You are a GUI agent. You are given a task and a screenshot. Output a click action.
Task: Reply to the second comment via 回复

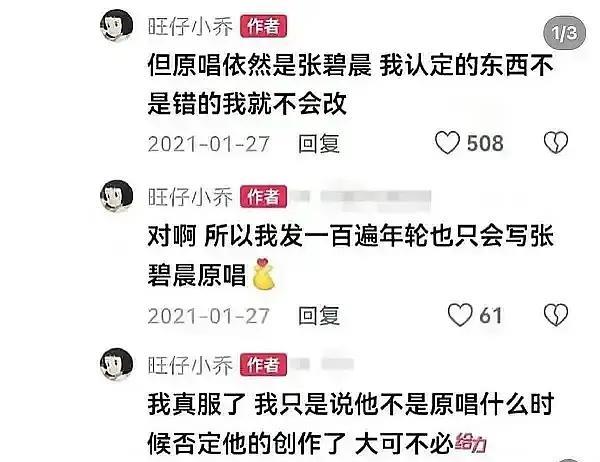tap(318, 316)
